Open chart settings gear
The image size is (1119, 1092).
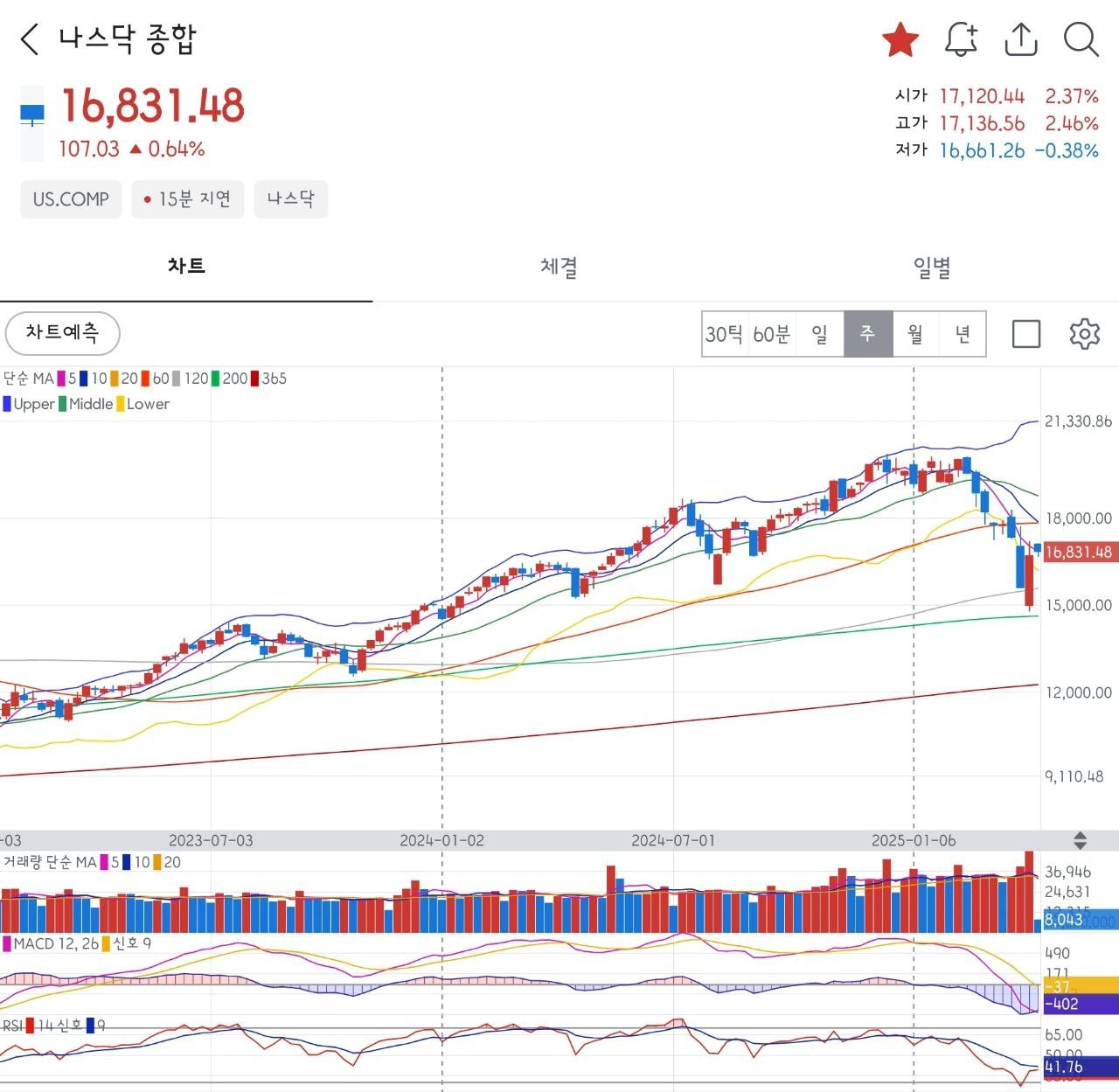point(1085,334)
